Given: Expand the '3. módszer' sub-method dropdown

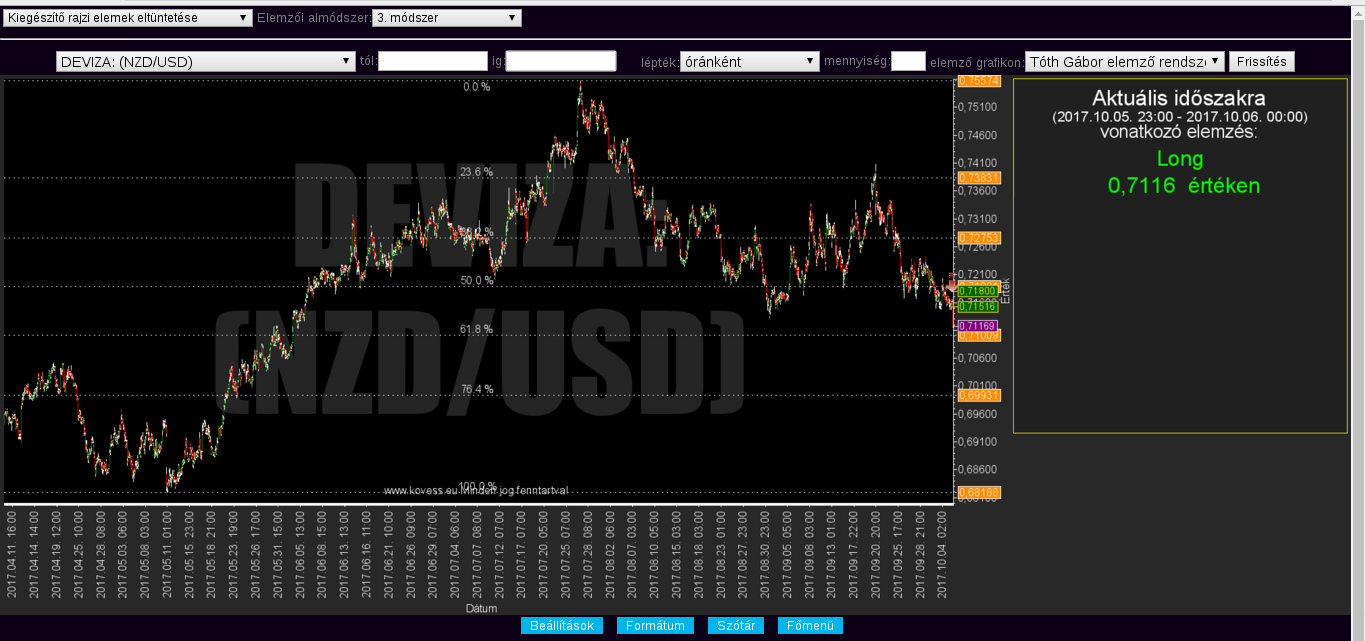Looking at the screenshot, I should (x=446, y=18).
